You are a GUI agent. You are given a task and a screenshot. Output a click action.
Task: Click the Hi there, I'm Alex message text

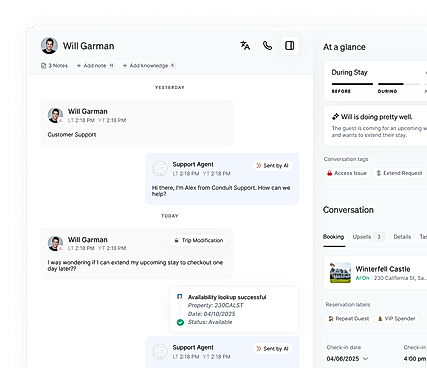click(221, 191)
